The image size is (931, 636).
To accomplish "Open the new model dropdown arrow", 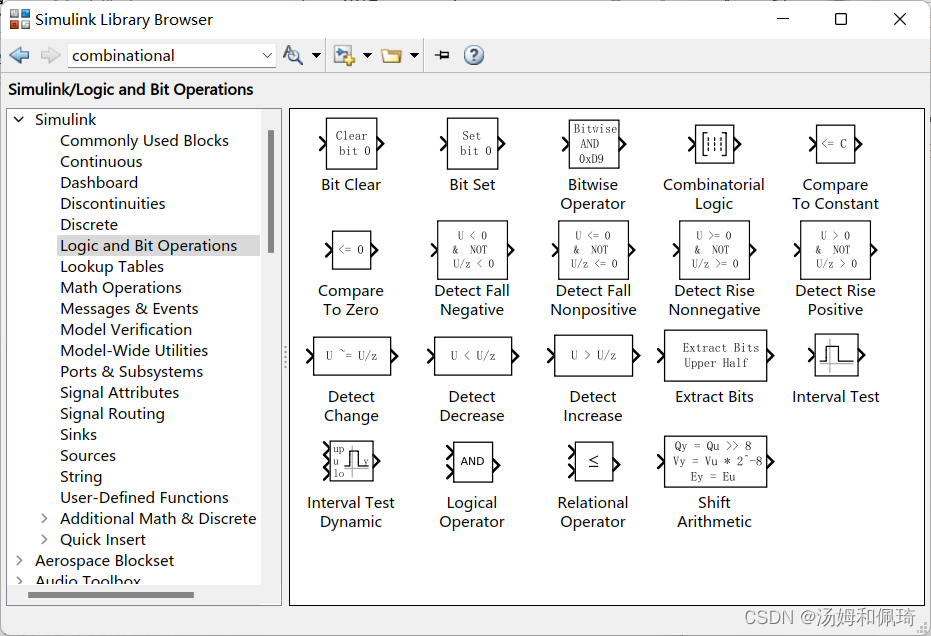I will point(368,55).
